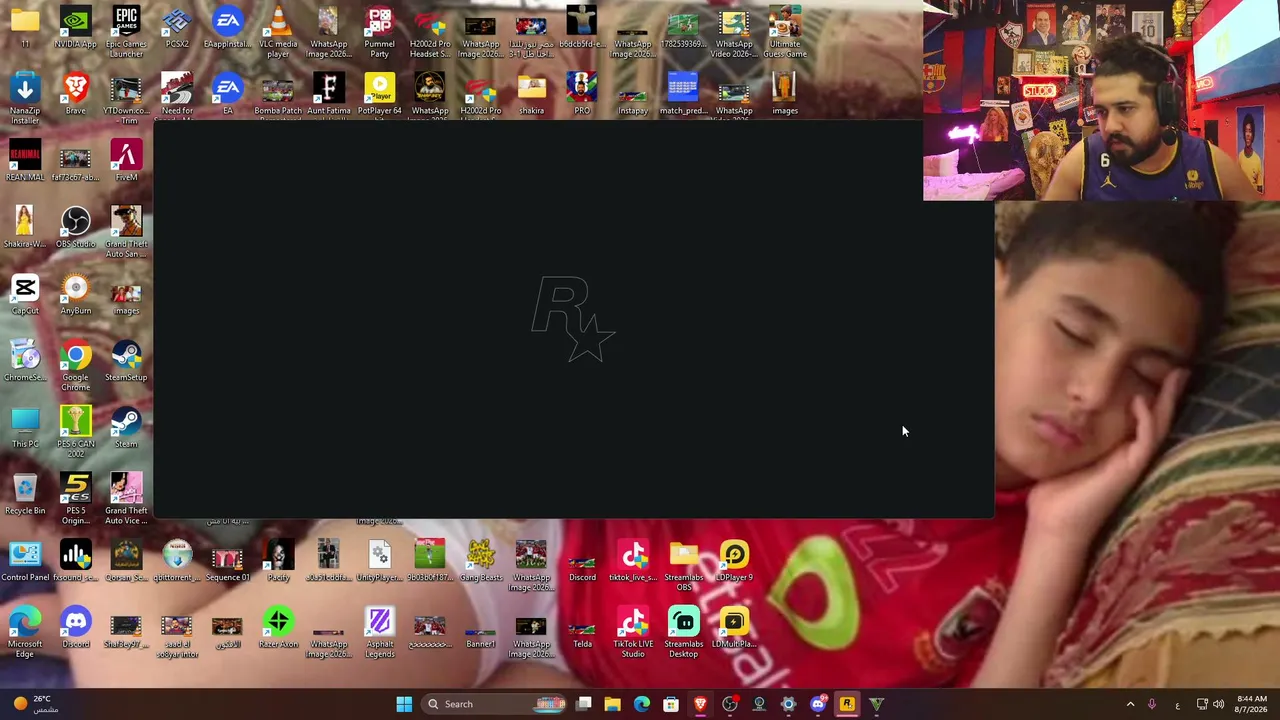This screenshot has height=720, width=1280.
Task: Open the clock and date flyout
Action: coord(1251,704)
